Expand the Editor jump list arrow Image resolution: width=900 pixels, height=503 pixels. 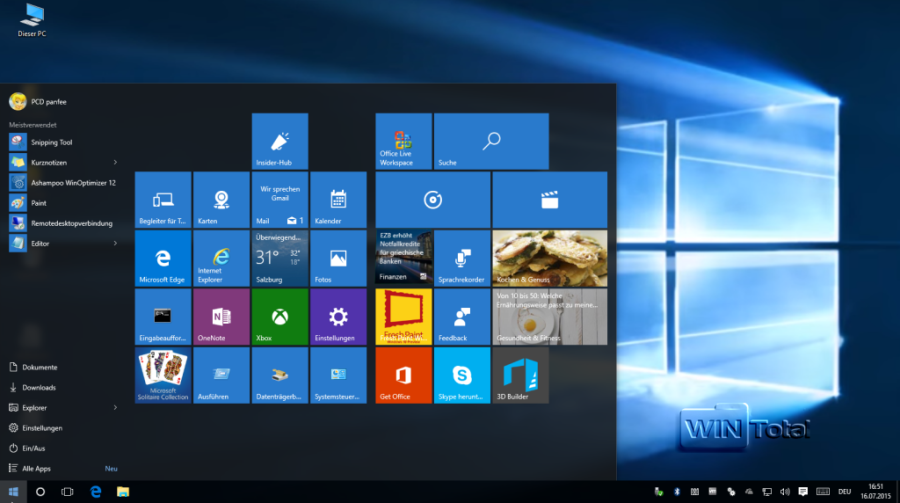pyautogui.click(x=115, y=243)
